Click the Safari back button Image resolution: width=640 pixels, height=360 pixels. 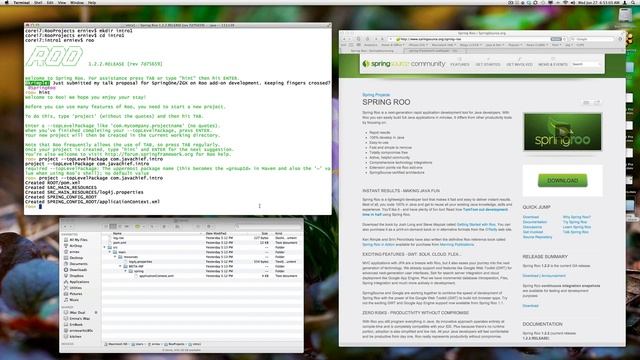[x=344, y=39]
